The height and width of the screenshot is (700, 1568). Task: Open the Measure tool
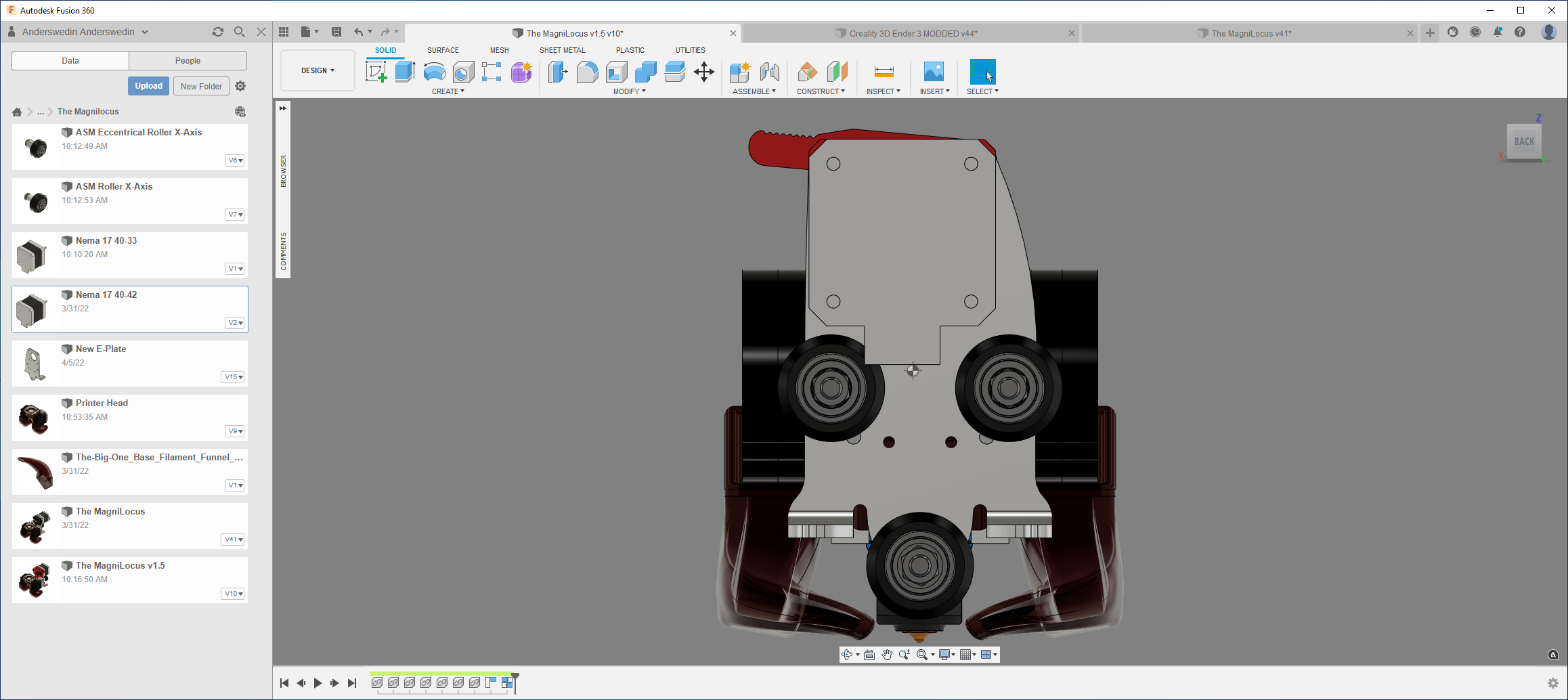(884, 72)
